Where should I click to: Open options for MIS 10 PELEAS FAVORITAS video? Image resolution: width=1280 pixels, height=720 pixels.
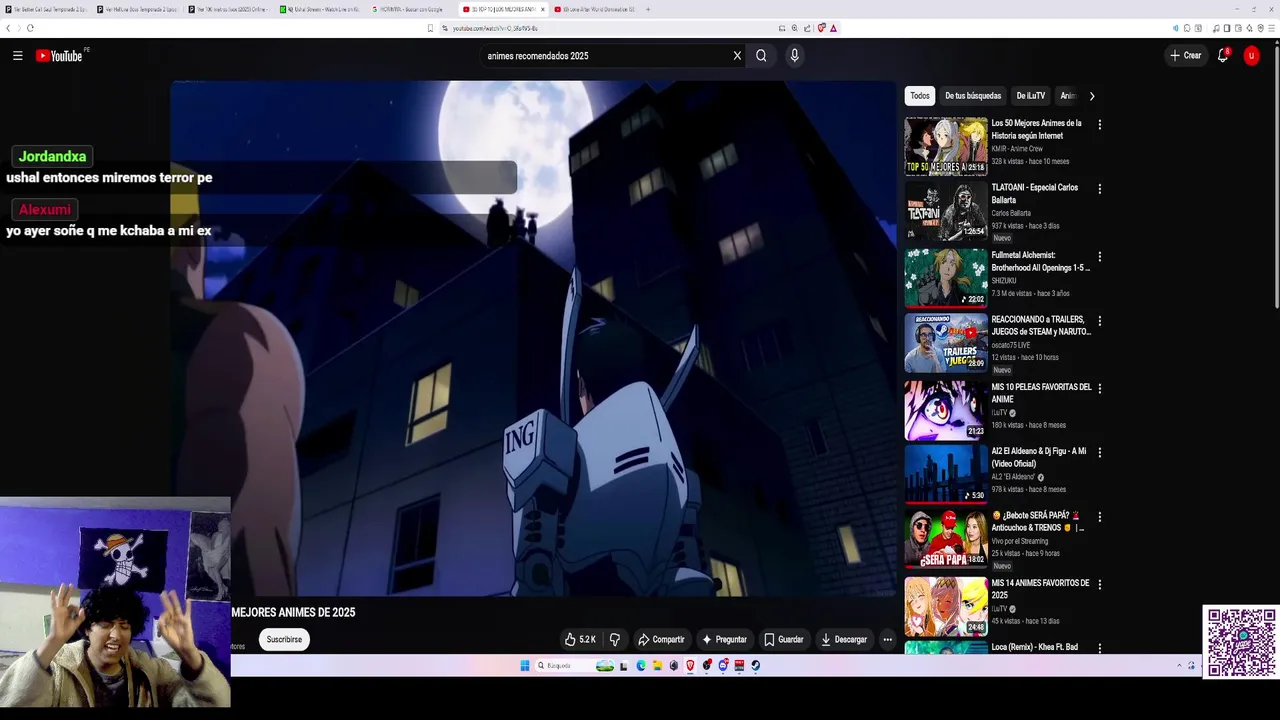click(x=1099, y=388)
